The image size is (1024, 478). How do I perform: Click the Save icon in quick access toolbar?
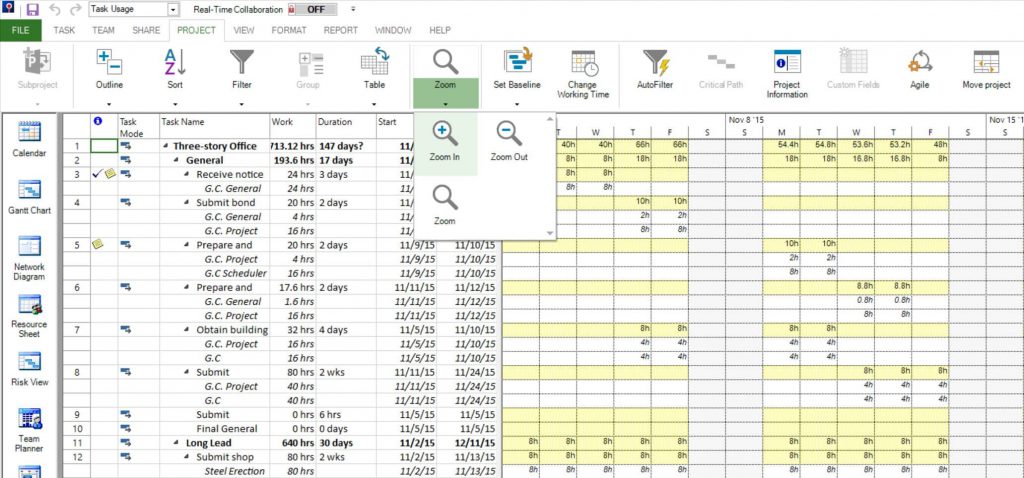point(32,10)
